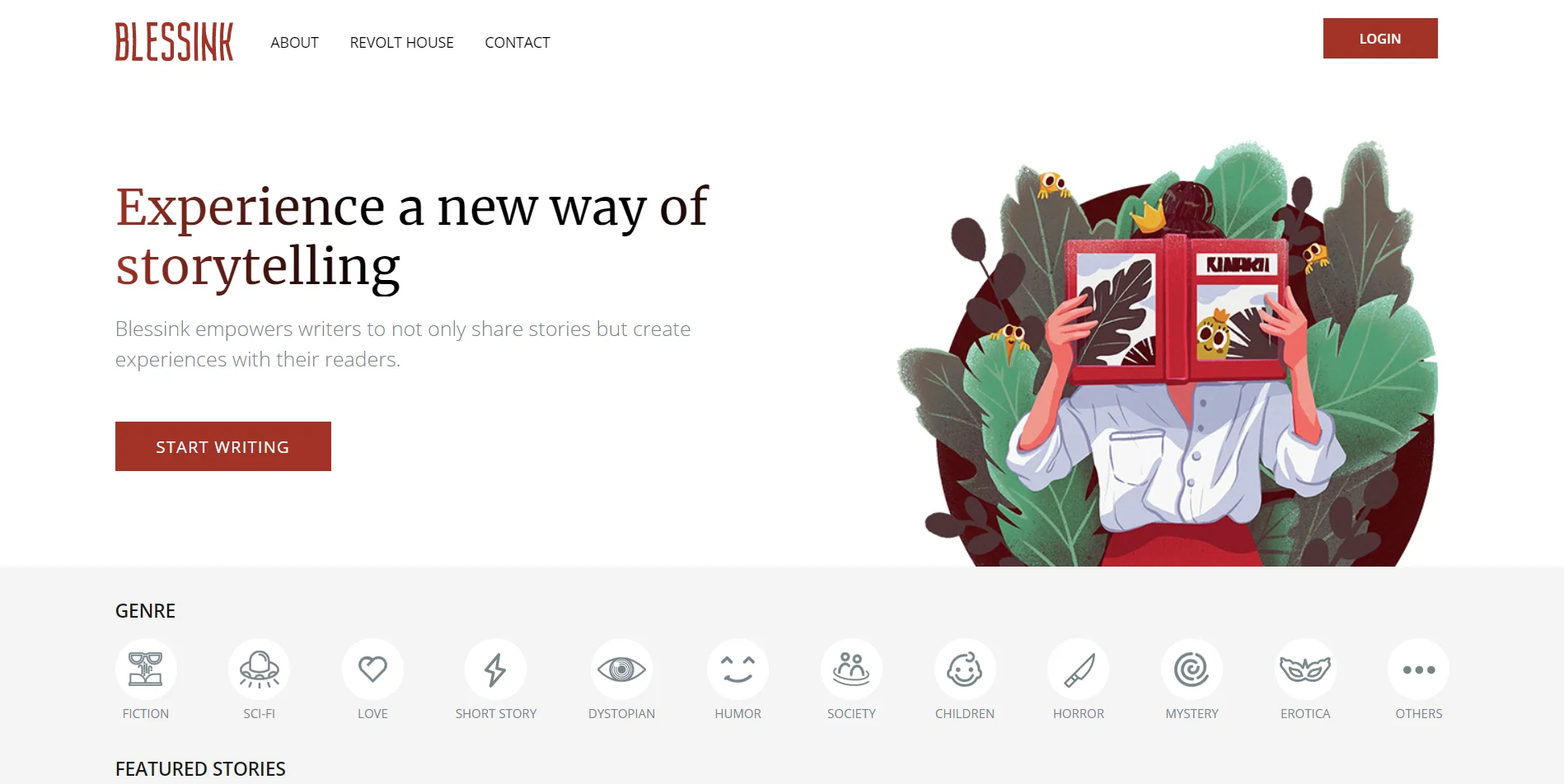Click the Start Writing button
Screen dimensions: 1564x784
tap(223, 446)
